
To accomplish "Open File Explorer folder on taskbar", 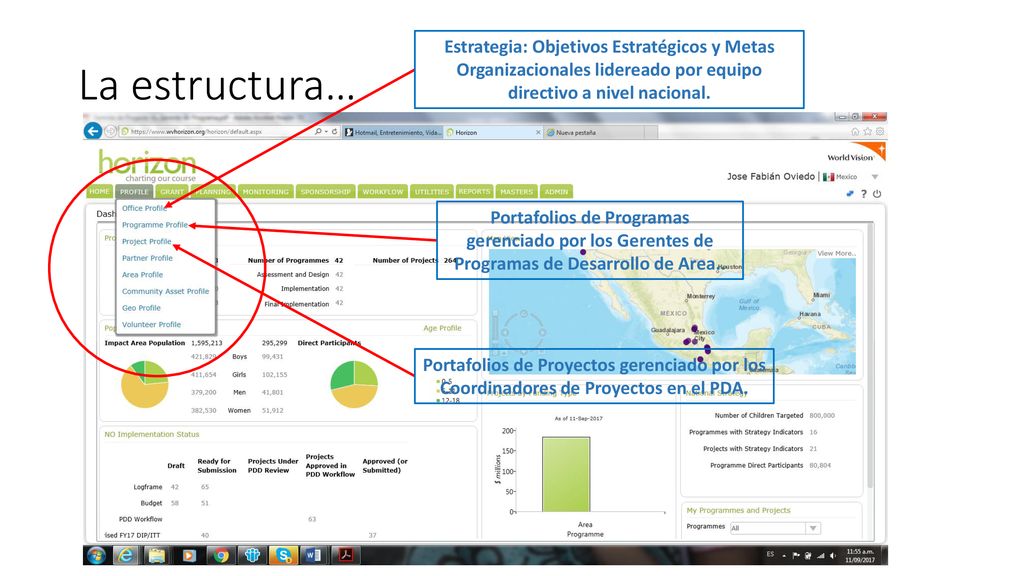I will point(157,556).
